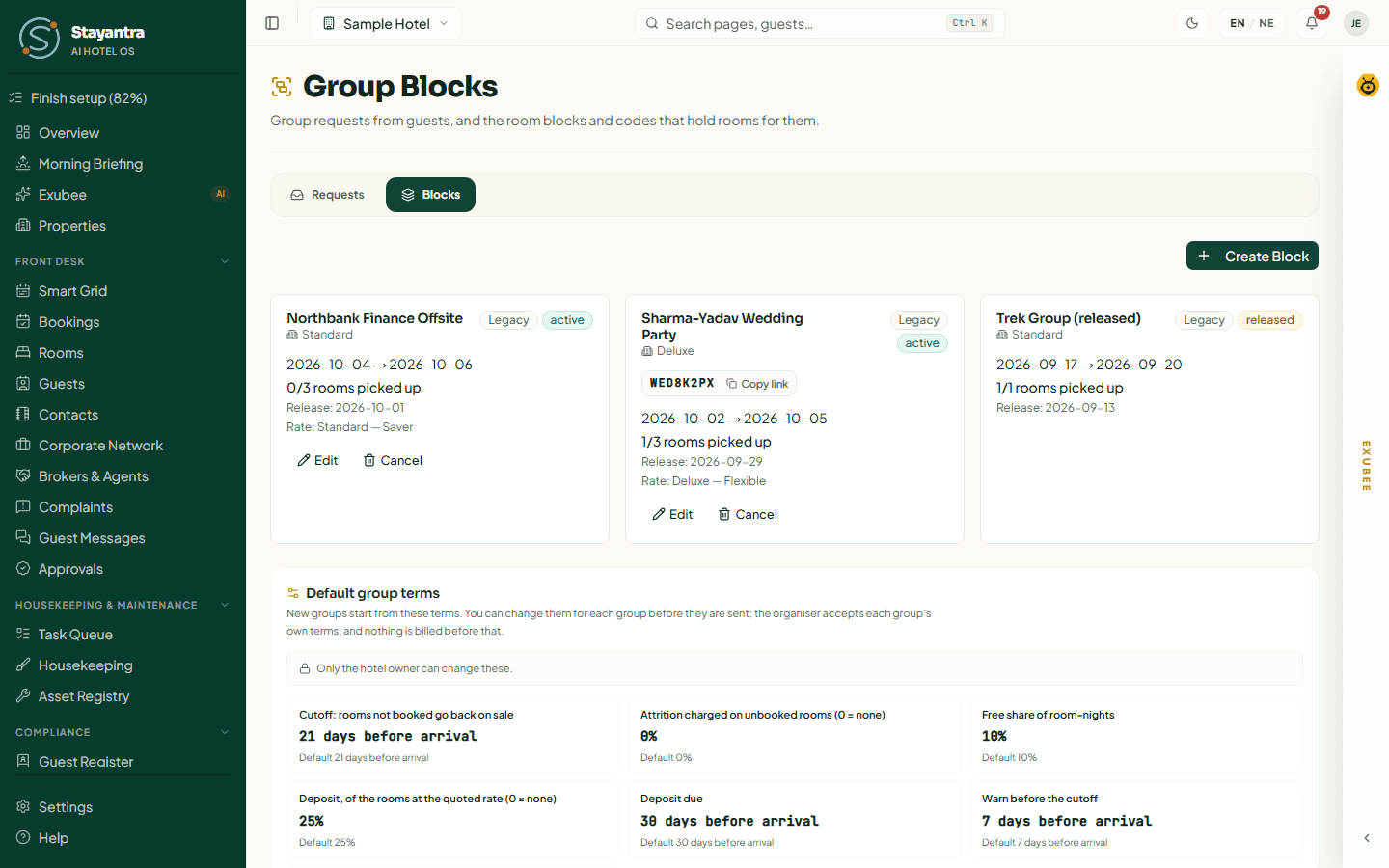
Task: Open the Asset Registry
Action: click(x=123, y=696)
